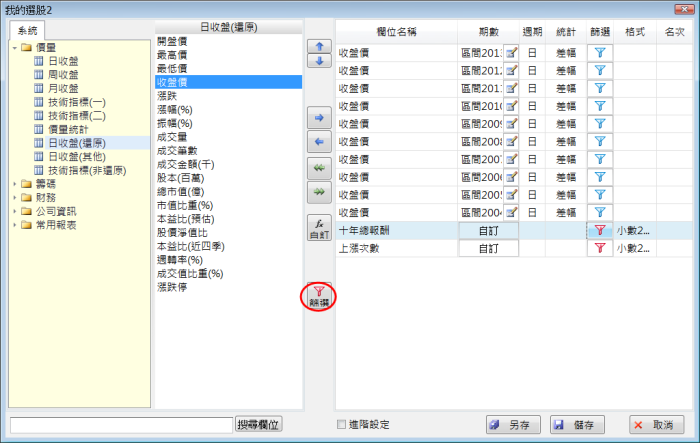This screenshot has width=700, height=443.
Task: Move selected field down with the down arrow
Action: click(319, 61)
